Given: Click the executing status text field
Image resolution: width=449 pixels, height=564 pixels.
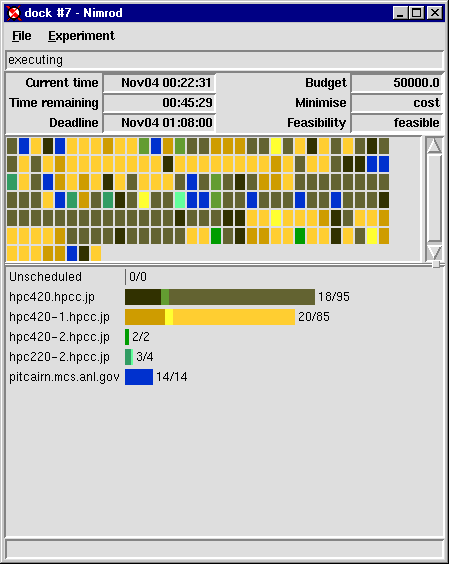Looking at the screenshot, I should click(224, 60).
